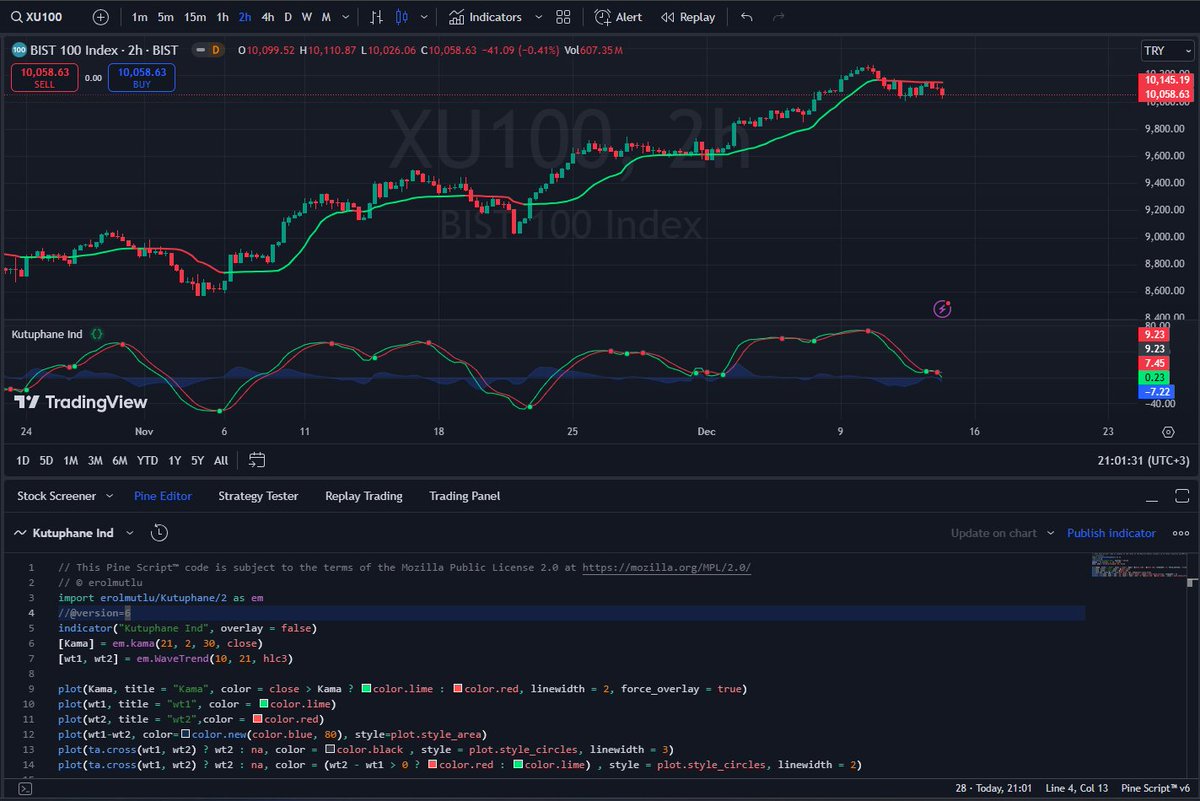Open indicator templates grid icon
The height and width of the screenshot is (801, 1200).
click(x=563, y=17)
